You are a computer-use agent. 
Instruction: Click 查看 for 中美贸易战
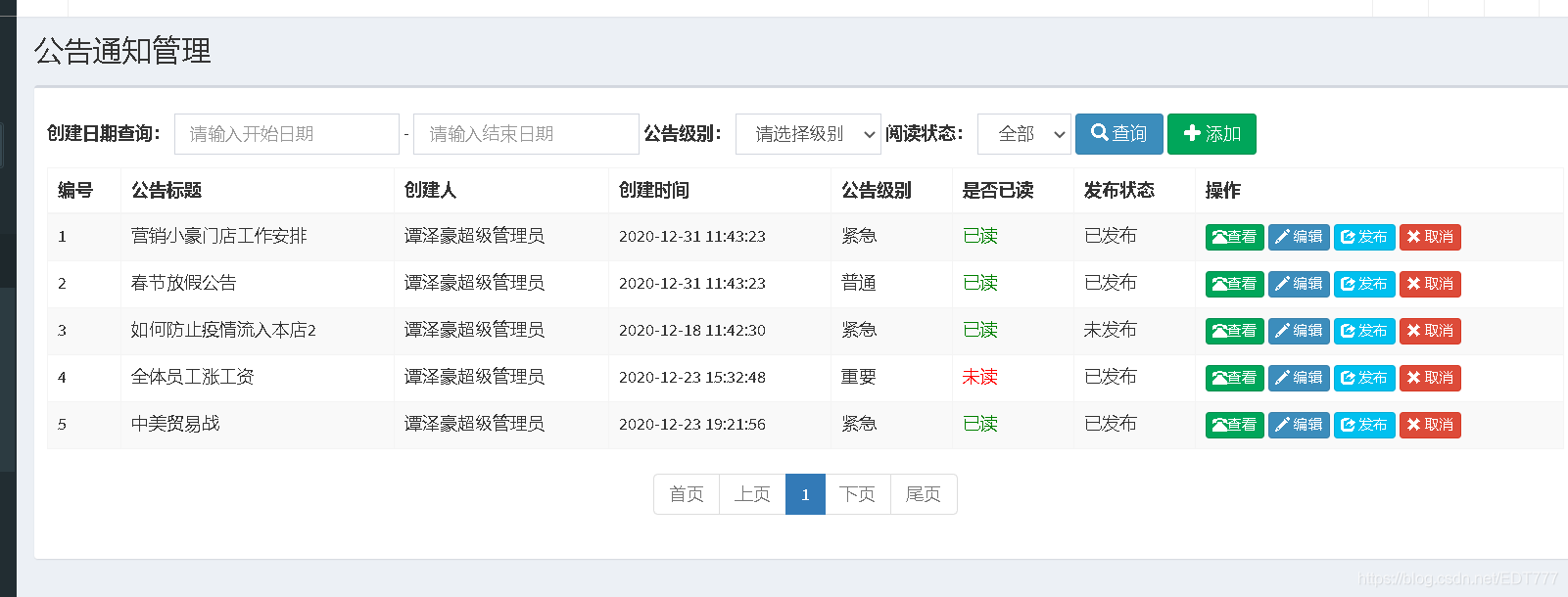tap(1234, 425)
